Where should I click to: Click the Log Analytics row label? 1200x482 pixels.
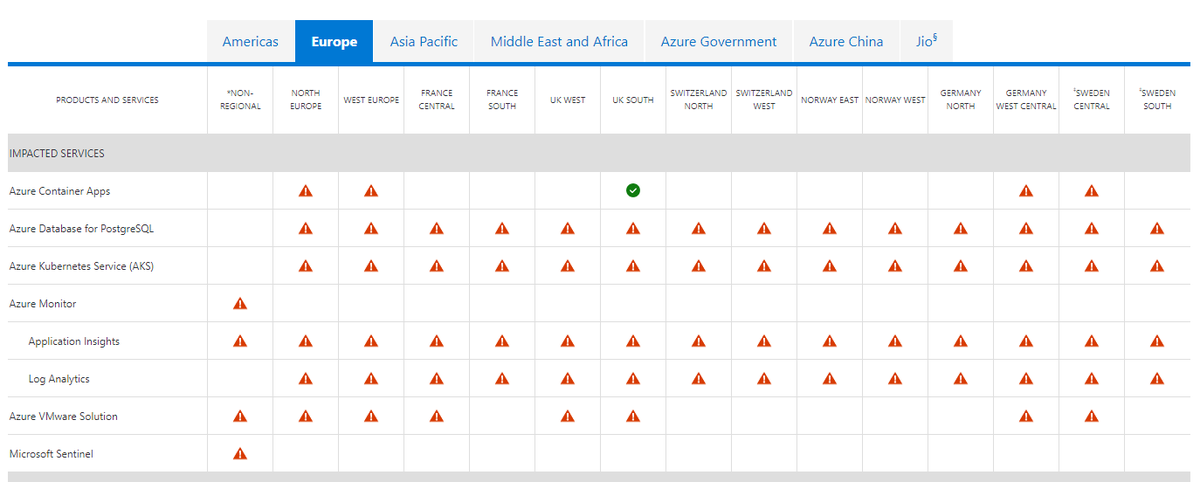pyautogui.click(x=59, y=379)
